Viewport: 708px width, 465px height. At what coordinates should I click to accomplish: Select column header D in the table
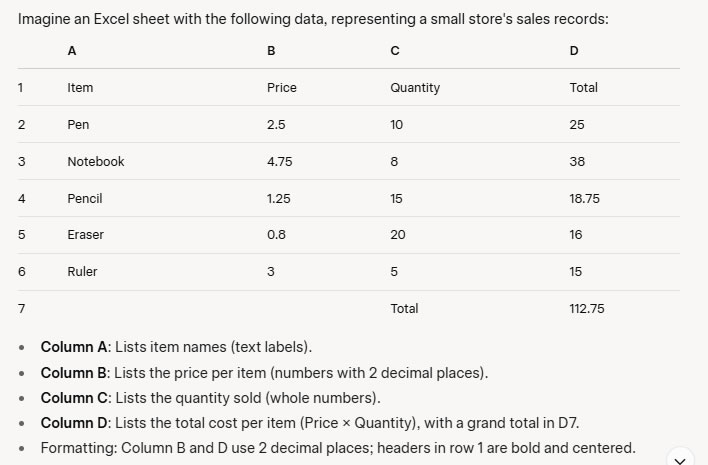574,51
